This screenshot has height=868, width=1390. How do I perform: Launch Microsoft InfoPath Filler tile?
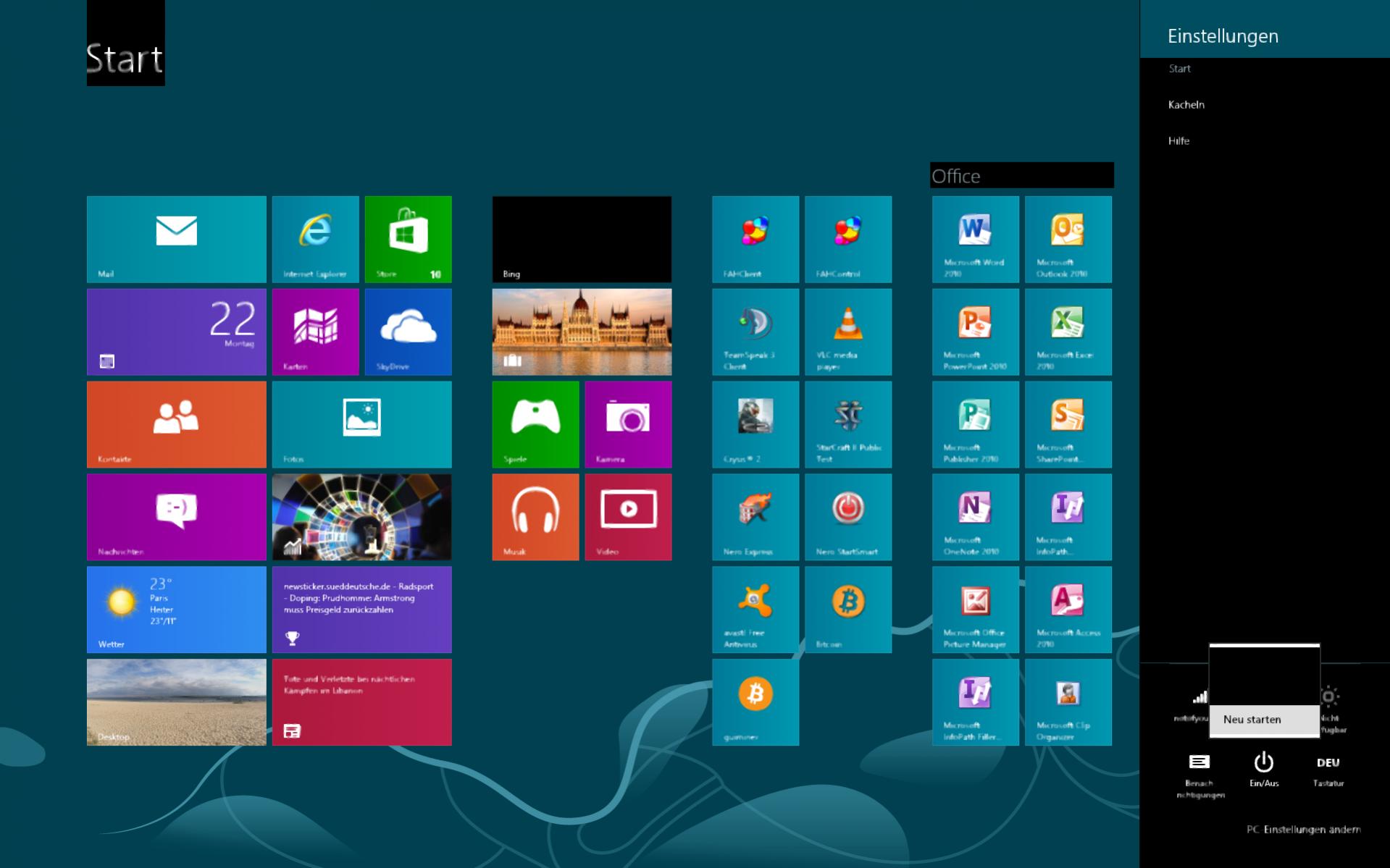click(976, 702)
